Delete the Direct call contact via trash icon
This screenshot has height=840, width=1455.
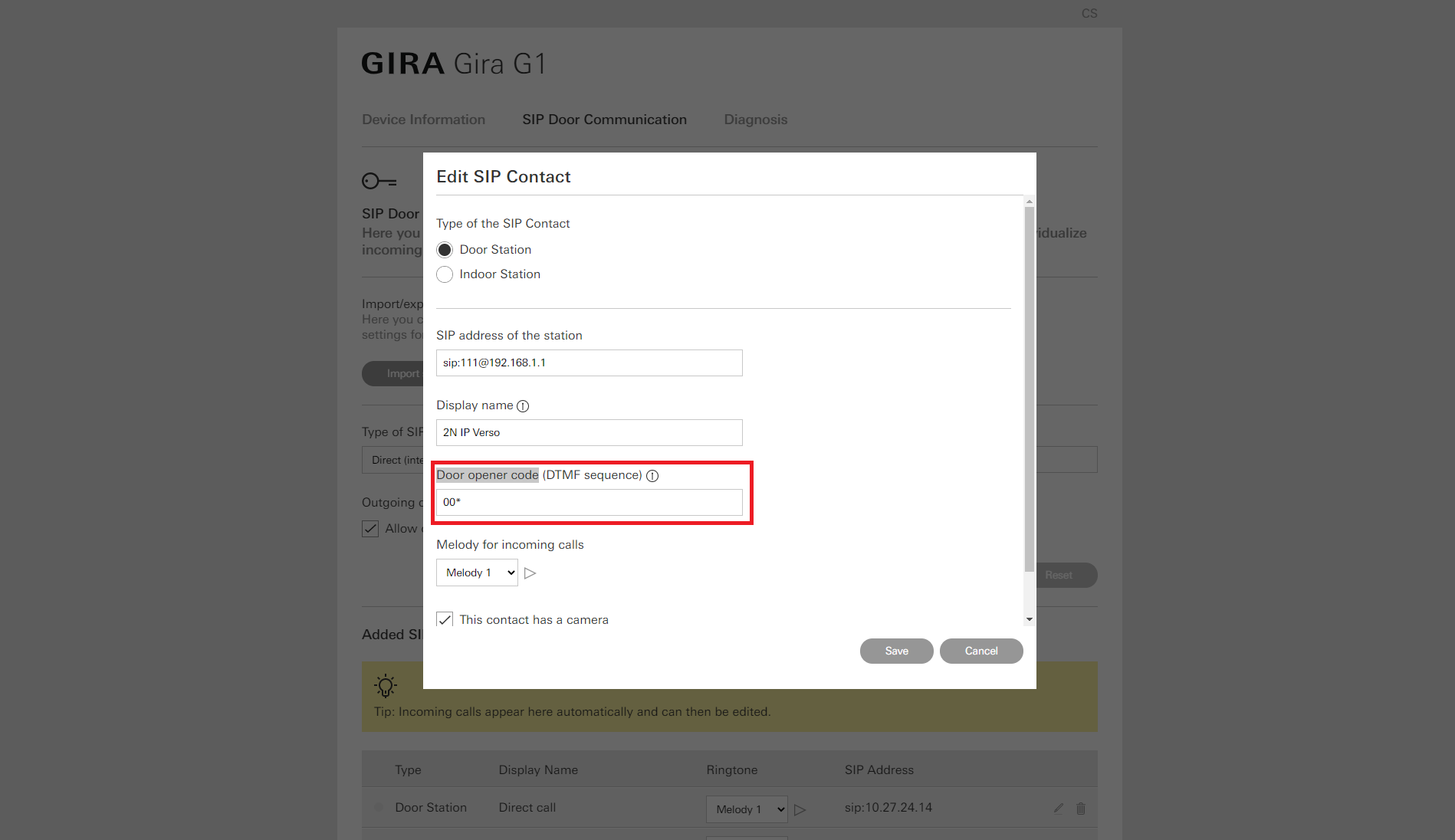pyautogui.click(x=1081, y=808)
